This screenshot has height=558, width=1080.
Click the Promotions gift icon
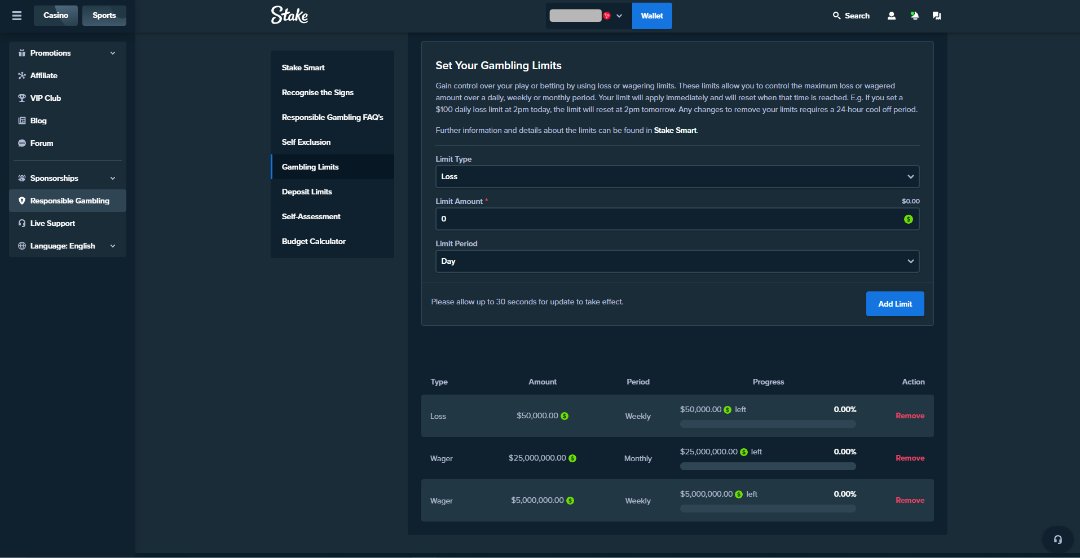point(22,53)
